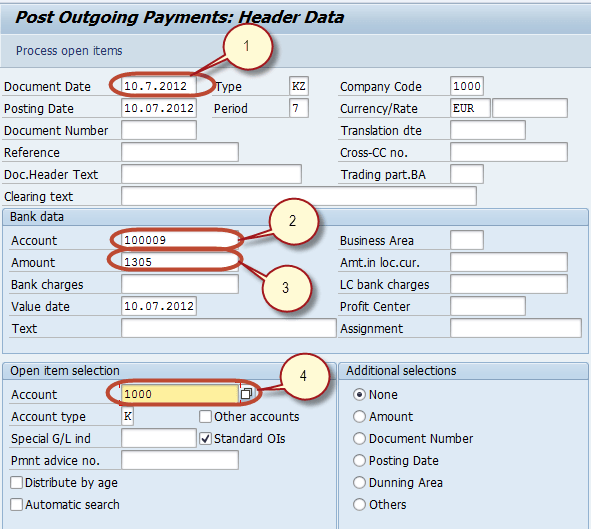Screen dimensions: 591x529
Task: Enable Automatic search checkbox
Action: (x=16, y=505)
